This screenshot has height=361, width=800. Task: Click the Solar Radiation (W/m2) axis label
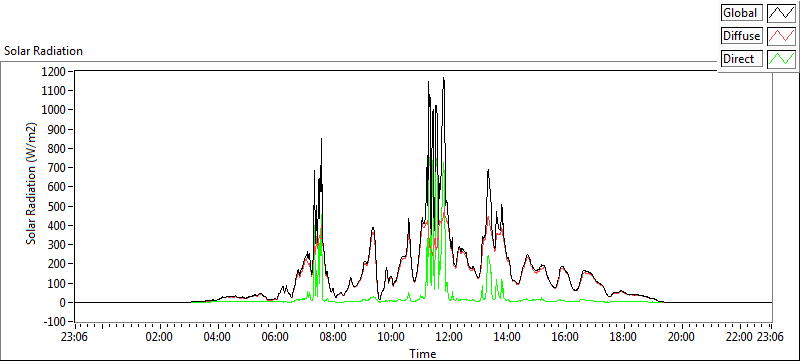coord(32,184)
